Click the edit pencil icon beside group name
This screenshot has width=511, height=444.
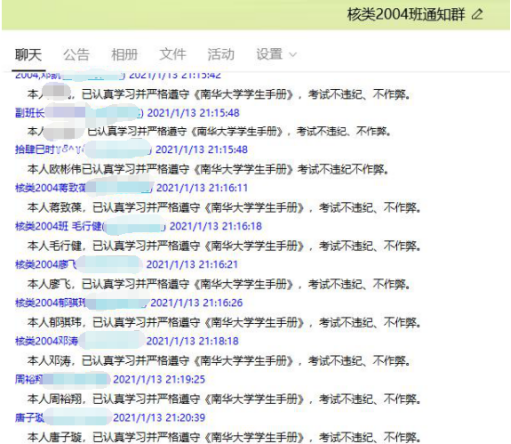coord(477,14)
